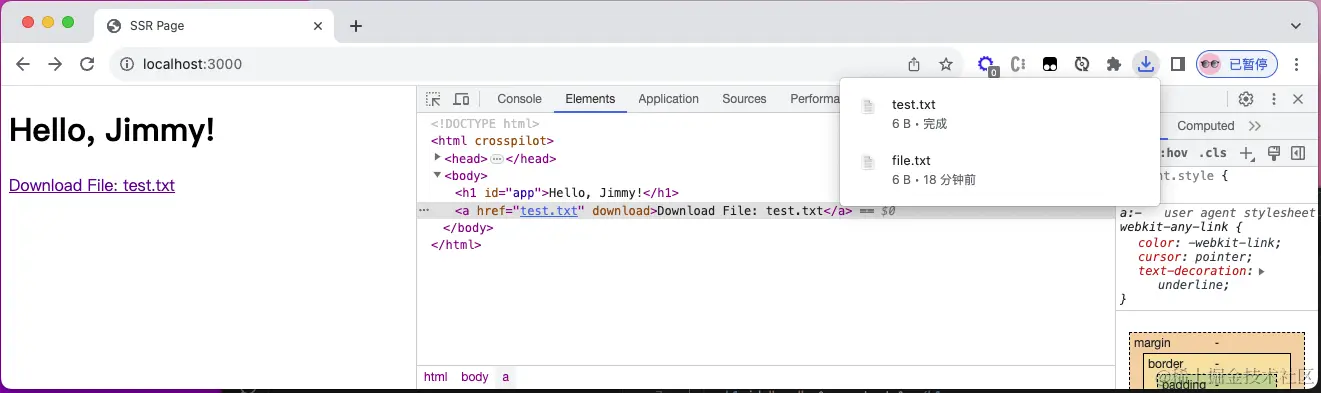Toggle the device toolbar in DevTools

(461, 99)
